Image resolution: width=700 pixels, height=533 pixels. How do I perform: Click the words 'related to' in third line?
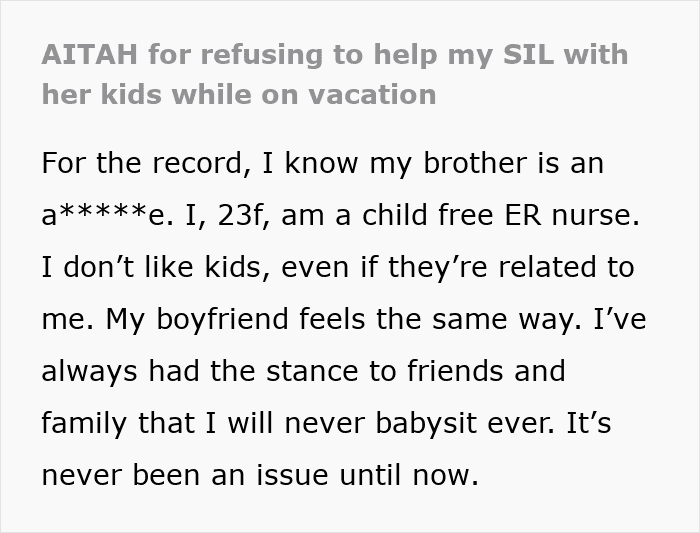tap(566, 266)
